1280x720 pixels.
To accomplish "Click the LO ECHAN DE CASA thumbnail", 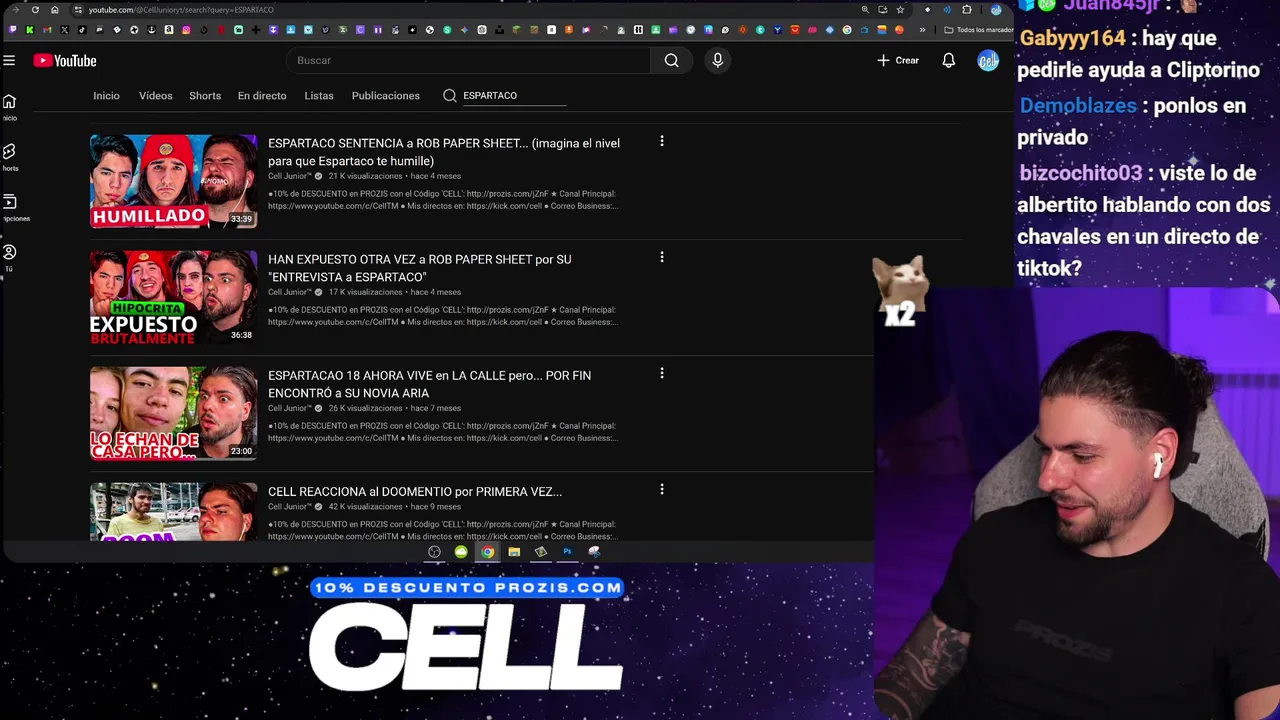I will click(174, 413).
